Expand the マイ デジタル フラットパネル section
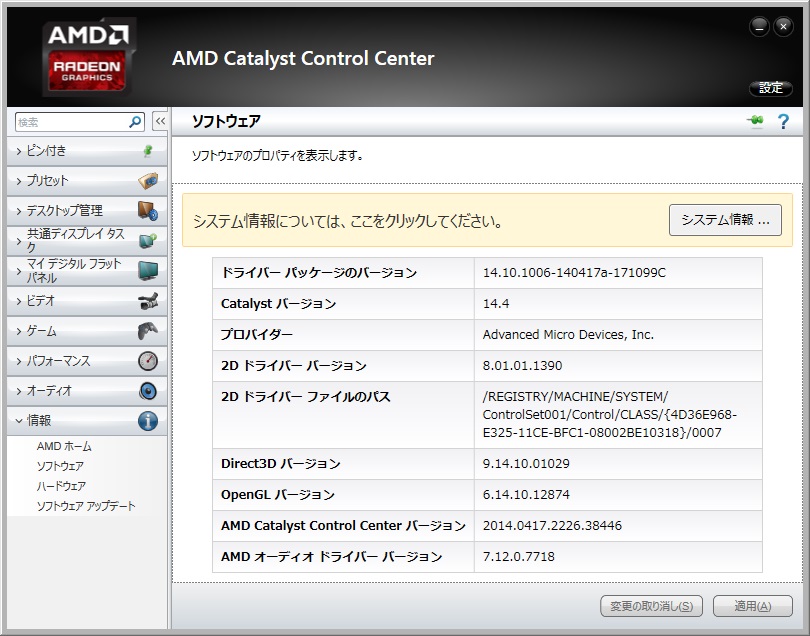Image resolution: width=810 pixels, height=636 pixels. click(87, 271)
